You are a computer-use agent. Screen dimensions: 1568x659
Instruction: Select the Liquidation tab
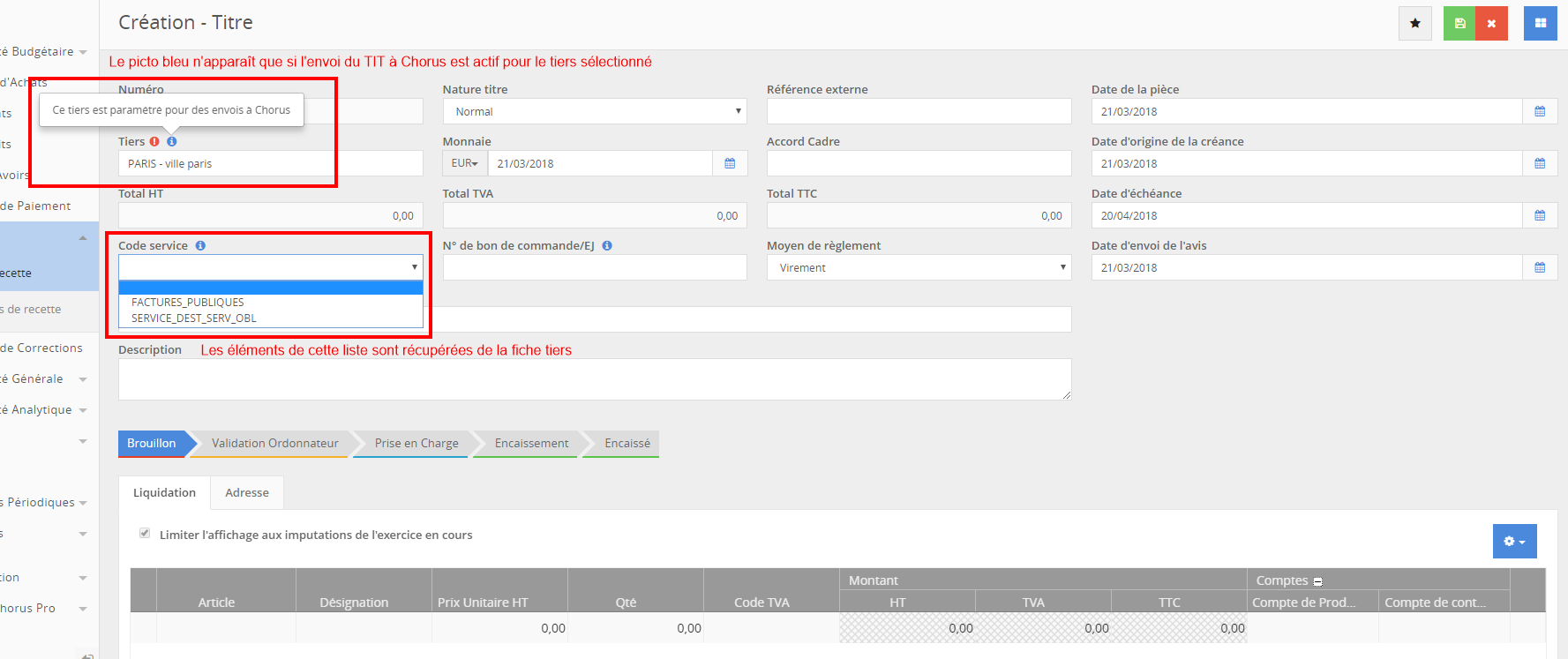coord(164,493)
